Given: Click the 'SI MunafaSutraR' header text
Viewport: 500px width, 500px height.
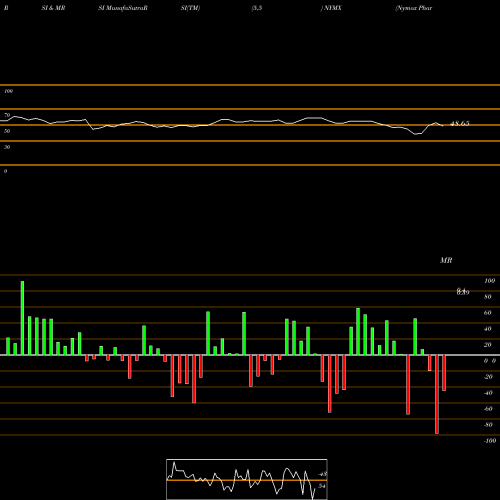Looking at the screenshot, I should pyautogui.click(x=123, y=8).
